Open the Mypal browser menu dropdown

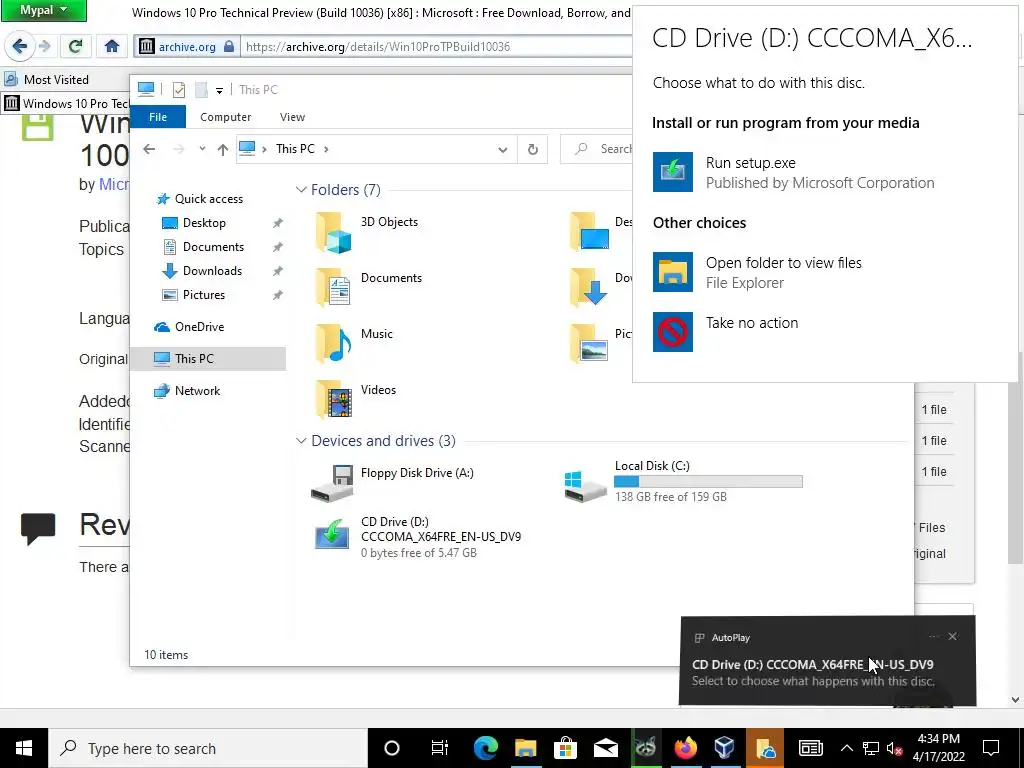pos(44,10)
